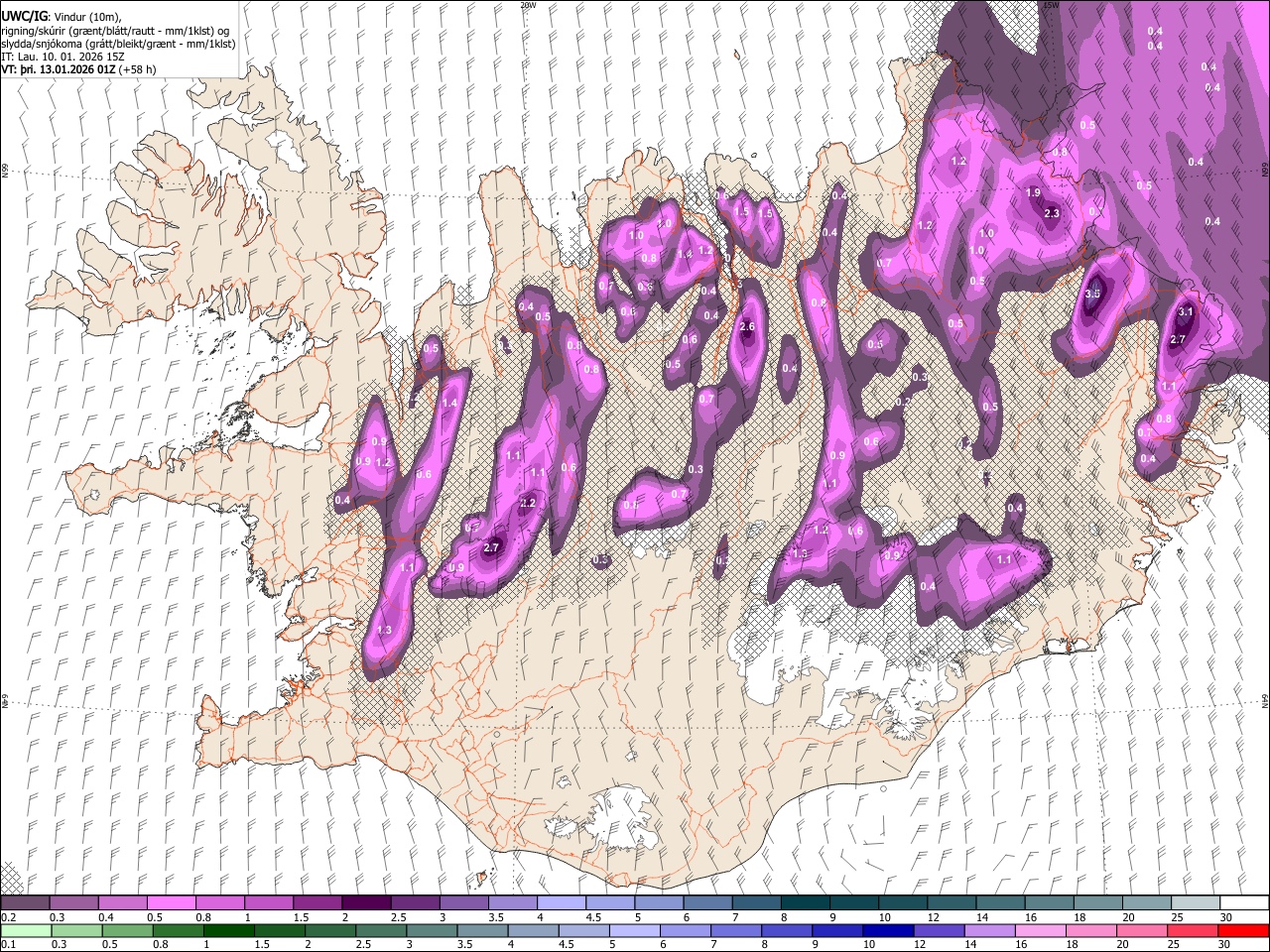
Task: Select the purple-row swatch starting at 0.4
Action: click(123, 903)
